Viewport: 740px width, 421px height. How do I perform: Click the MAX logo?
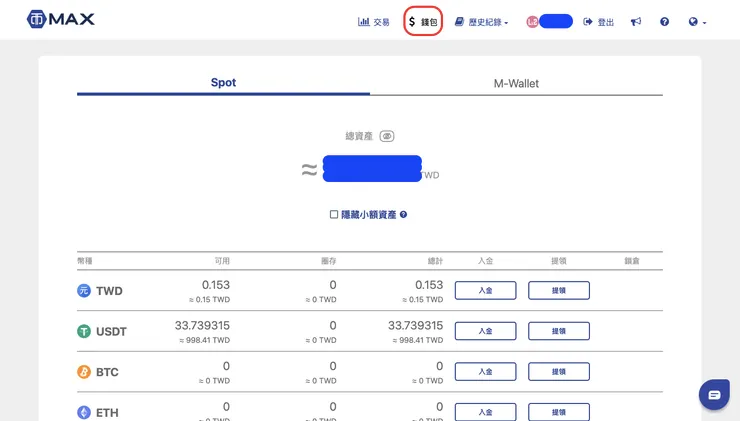click(x=60, y=19)
